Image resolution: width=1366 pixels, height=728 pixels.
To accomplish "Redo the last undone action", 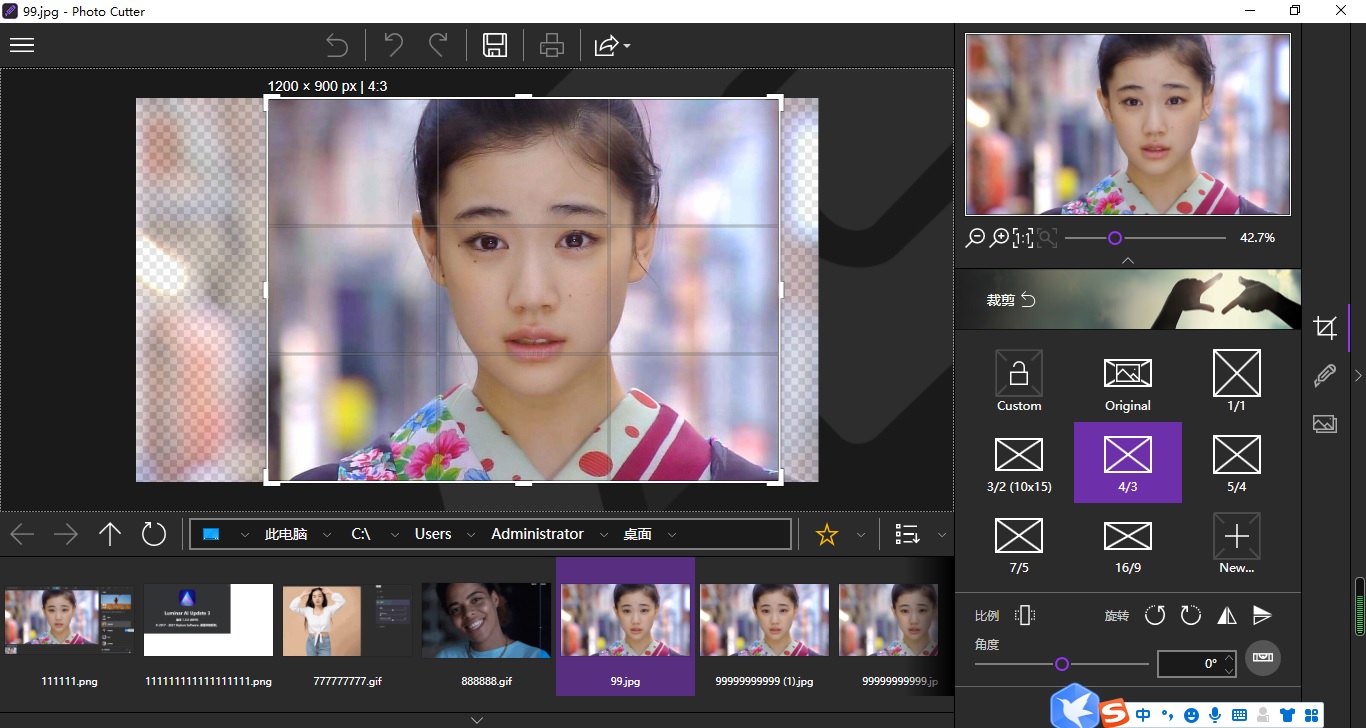I will click(x=438, y=45).
